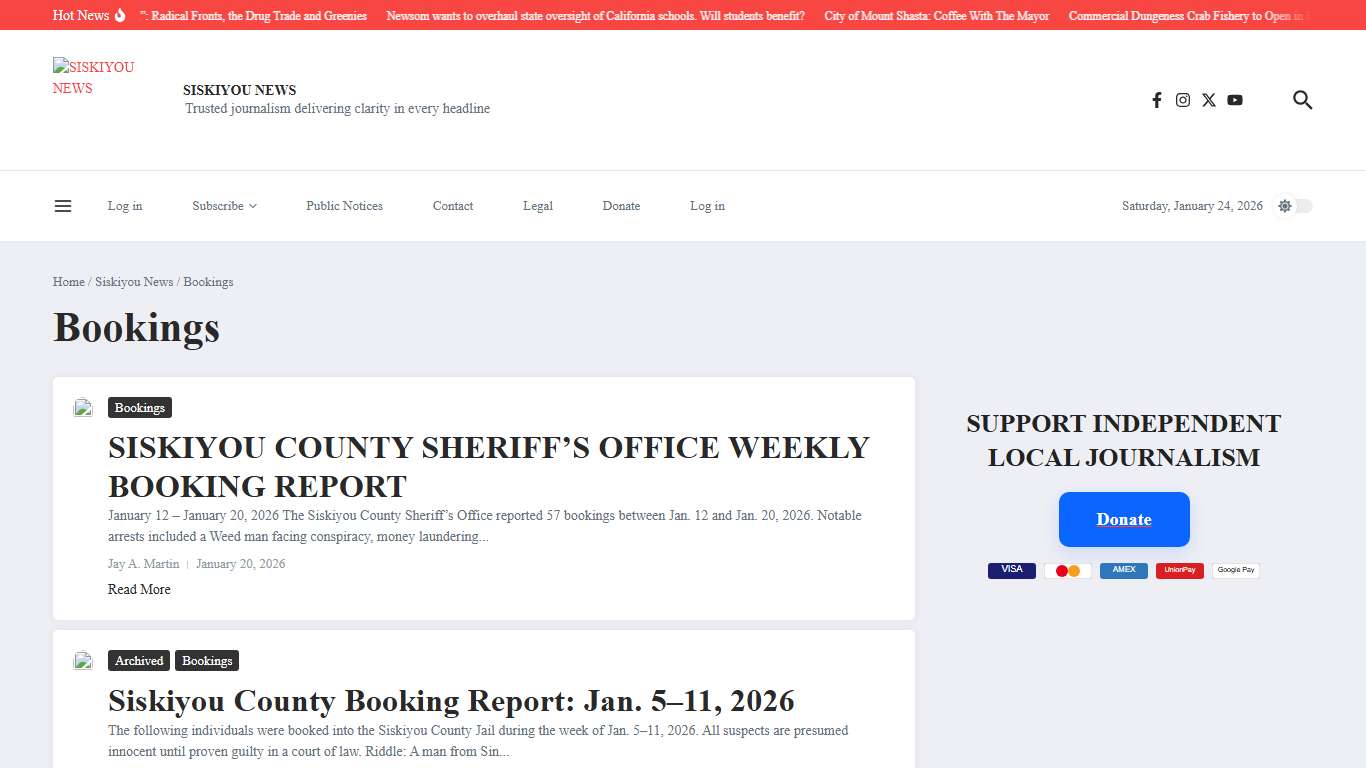Click the flame icon next to Hot News

point(118,15)
